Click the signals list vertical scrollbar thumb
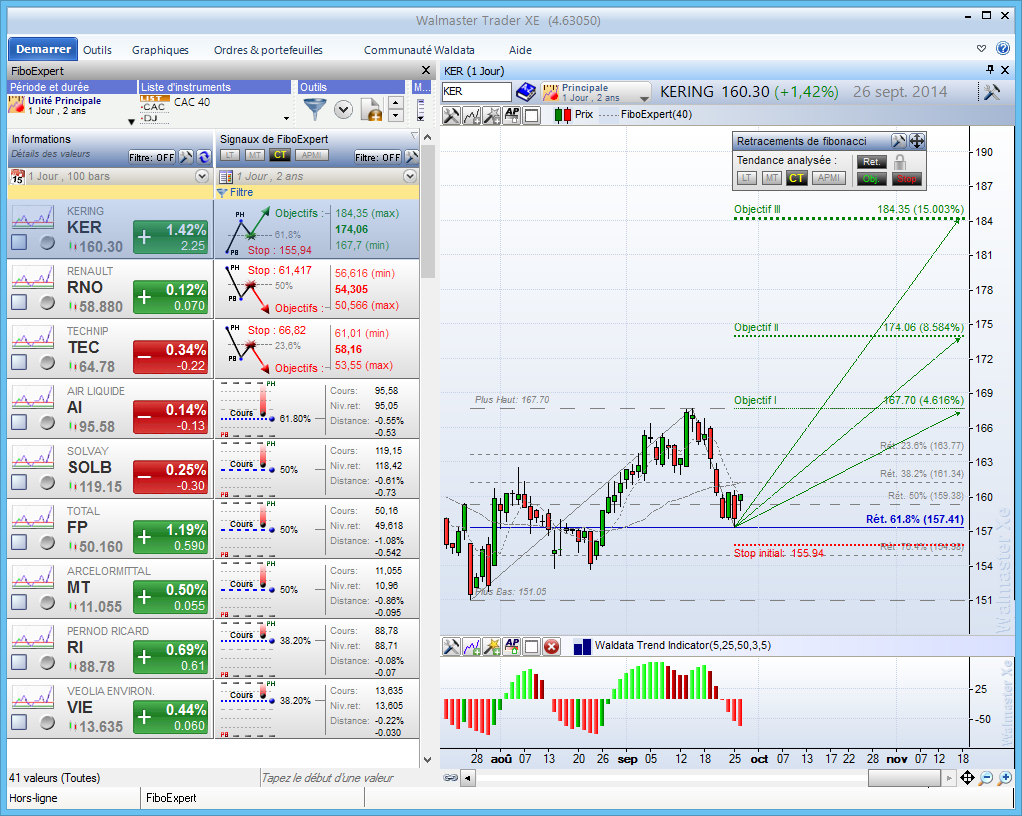1022x816 pixels. pyautogui.click(x=428, y=212)
